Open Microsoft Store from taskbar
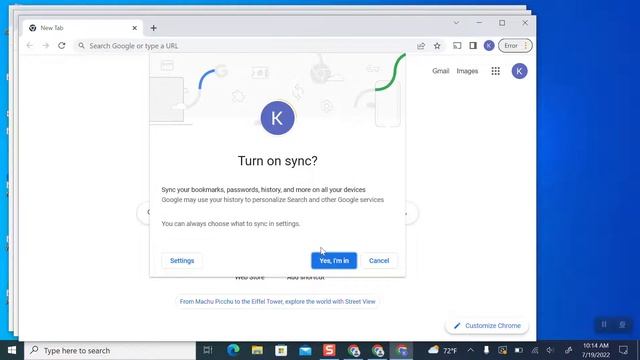This screenshot has width=640, height=360. pos(281,350)
